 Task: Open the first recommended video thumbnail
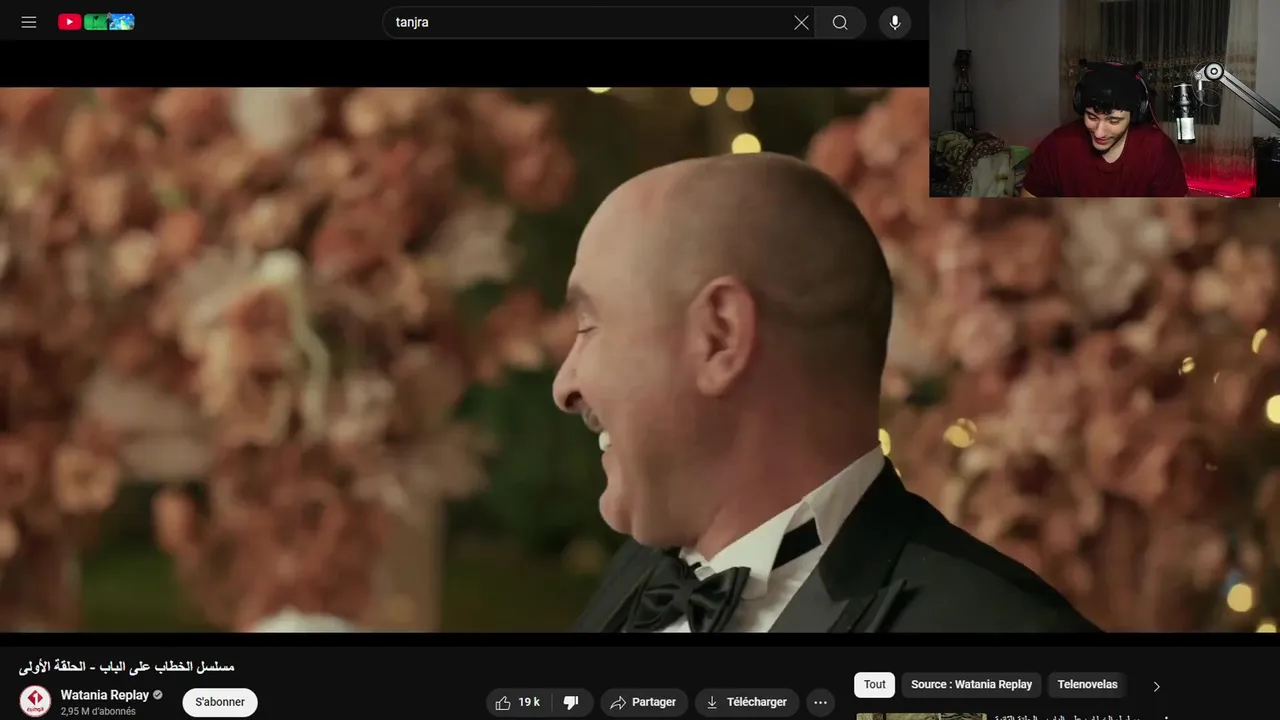click(x=921, y=716)
